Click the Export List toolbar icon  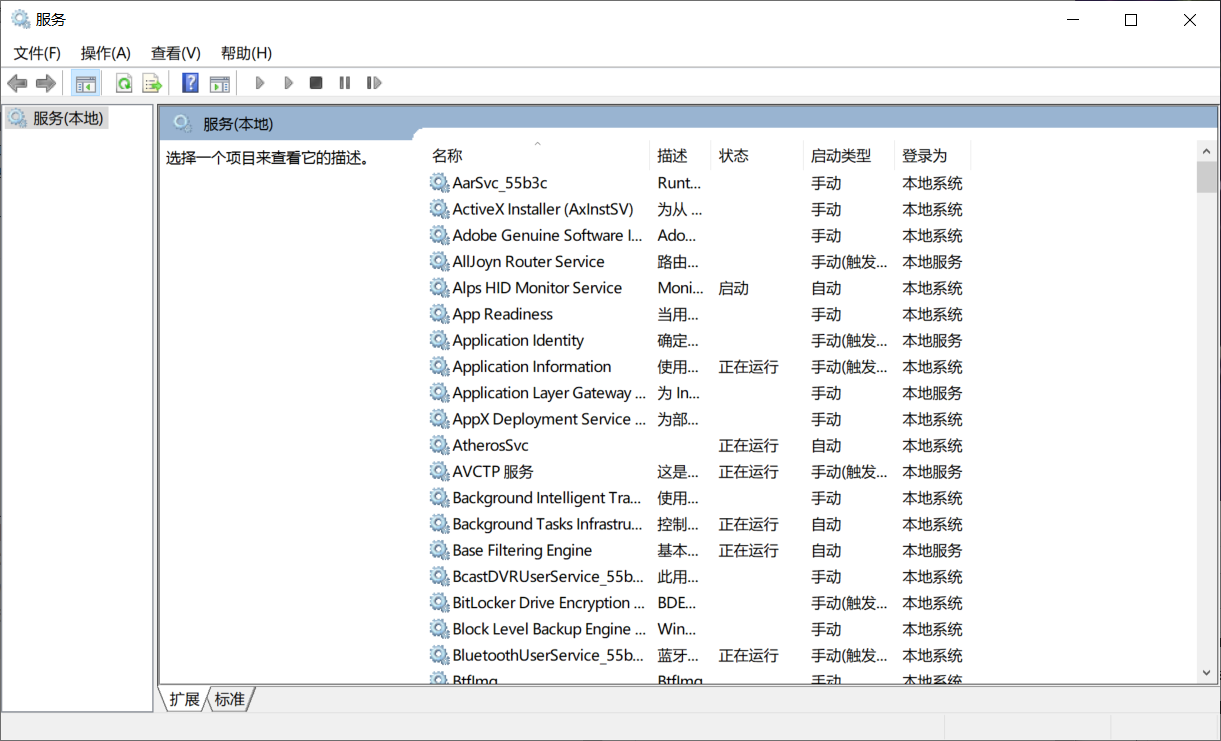click(152, 82)
